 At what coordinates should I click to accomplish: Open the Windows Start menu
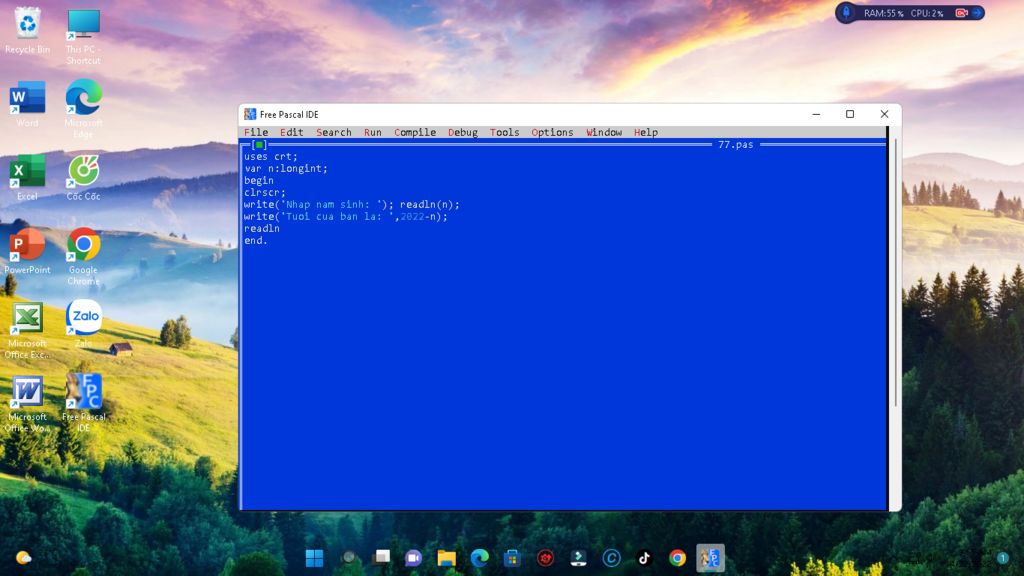click(x=314, y=558)
